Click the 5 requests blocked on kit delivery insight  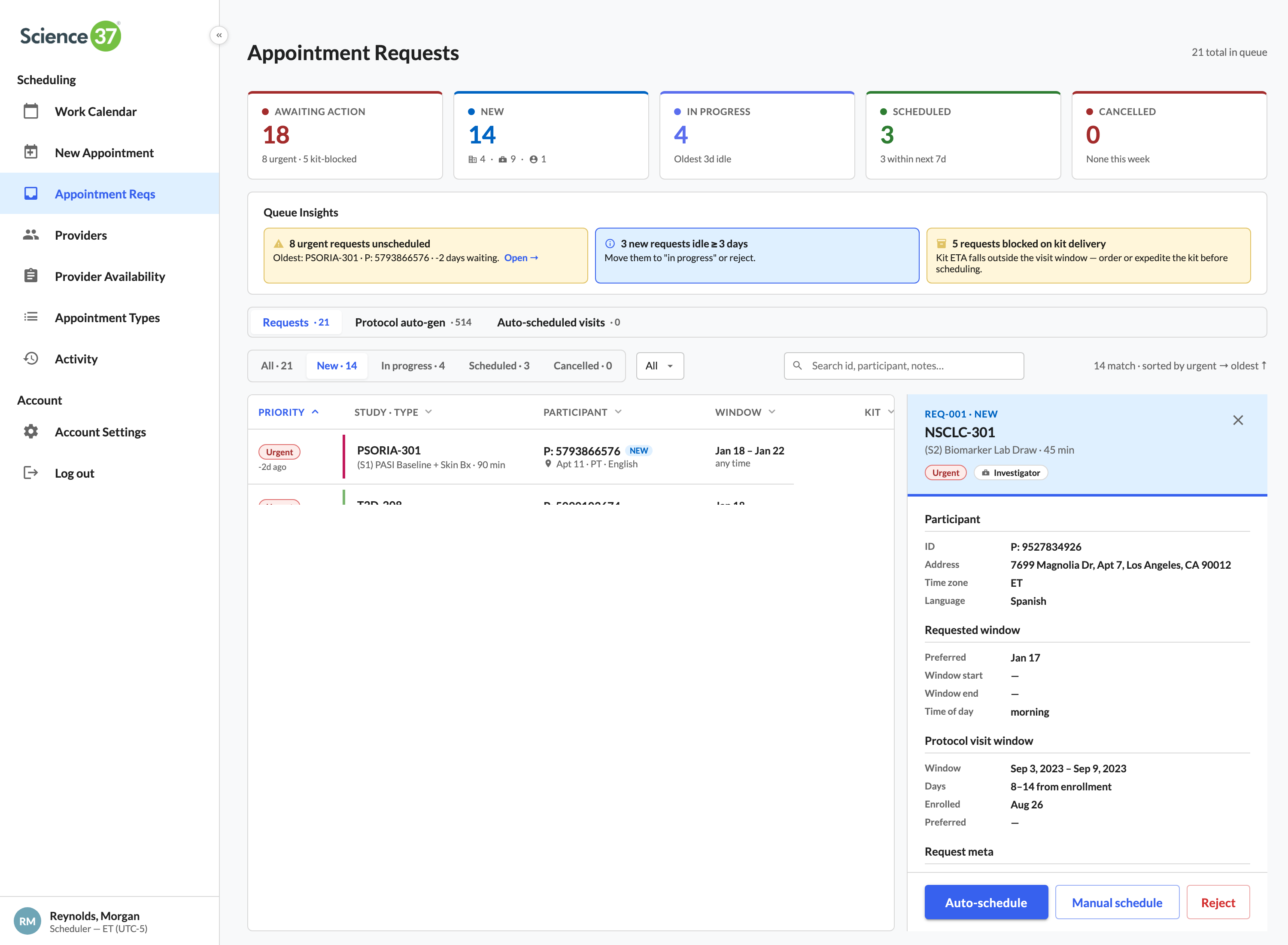pyautogui.click(x=1088, y=256)
